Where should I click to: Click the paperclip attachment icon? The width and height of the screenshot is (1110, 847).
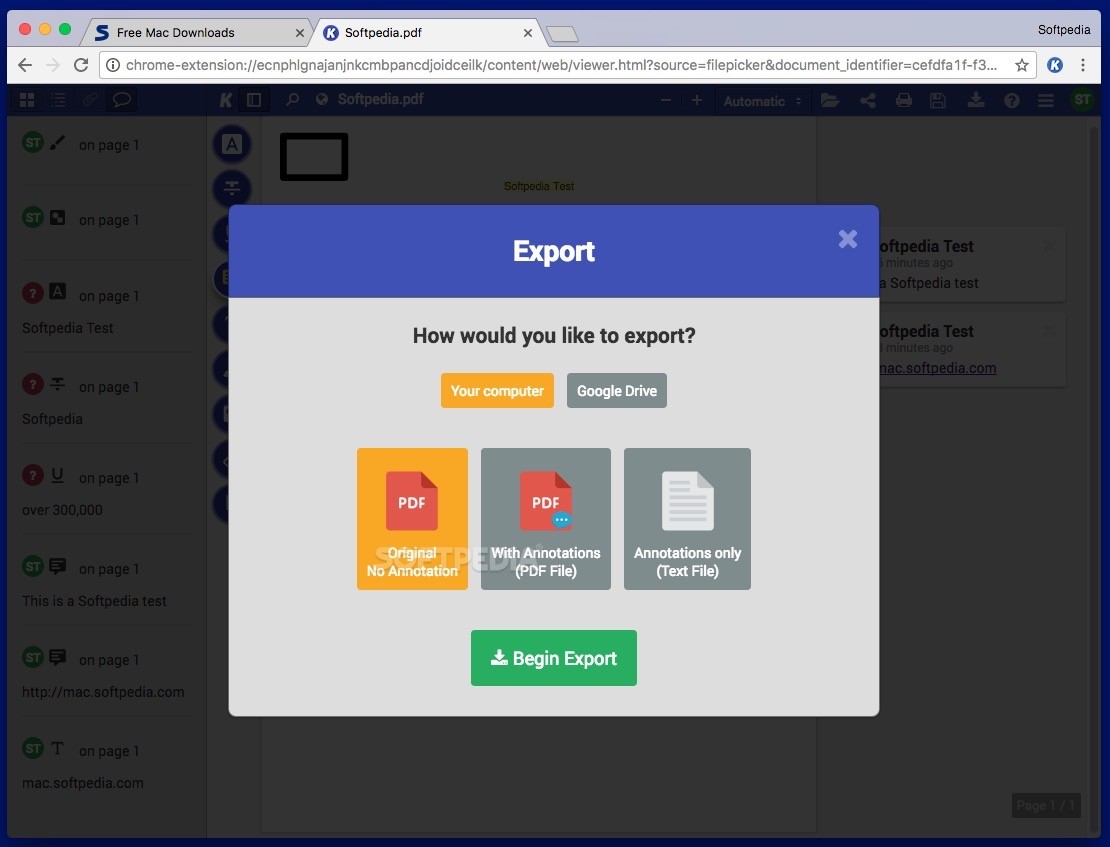[88, 100]
